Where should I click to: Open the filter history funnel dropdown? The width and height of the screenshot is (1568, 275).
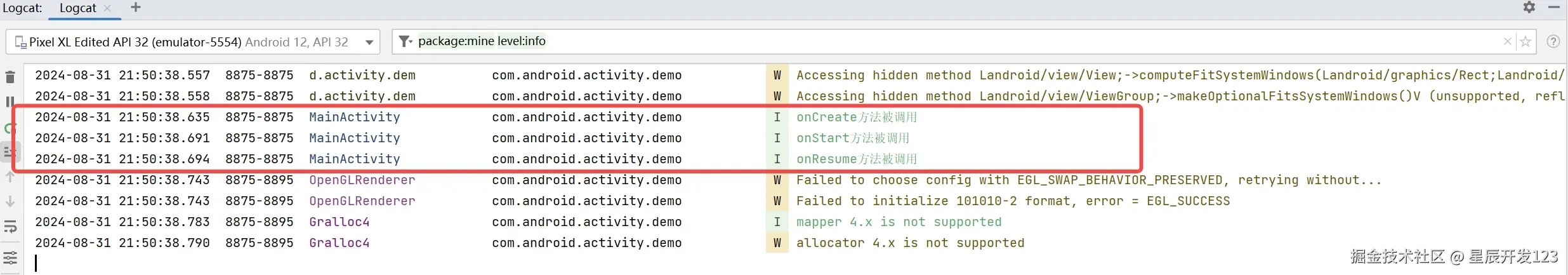(x=405, y=42)
